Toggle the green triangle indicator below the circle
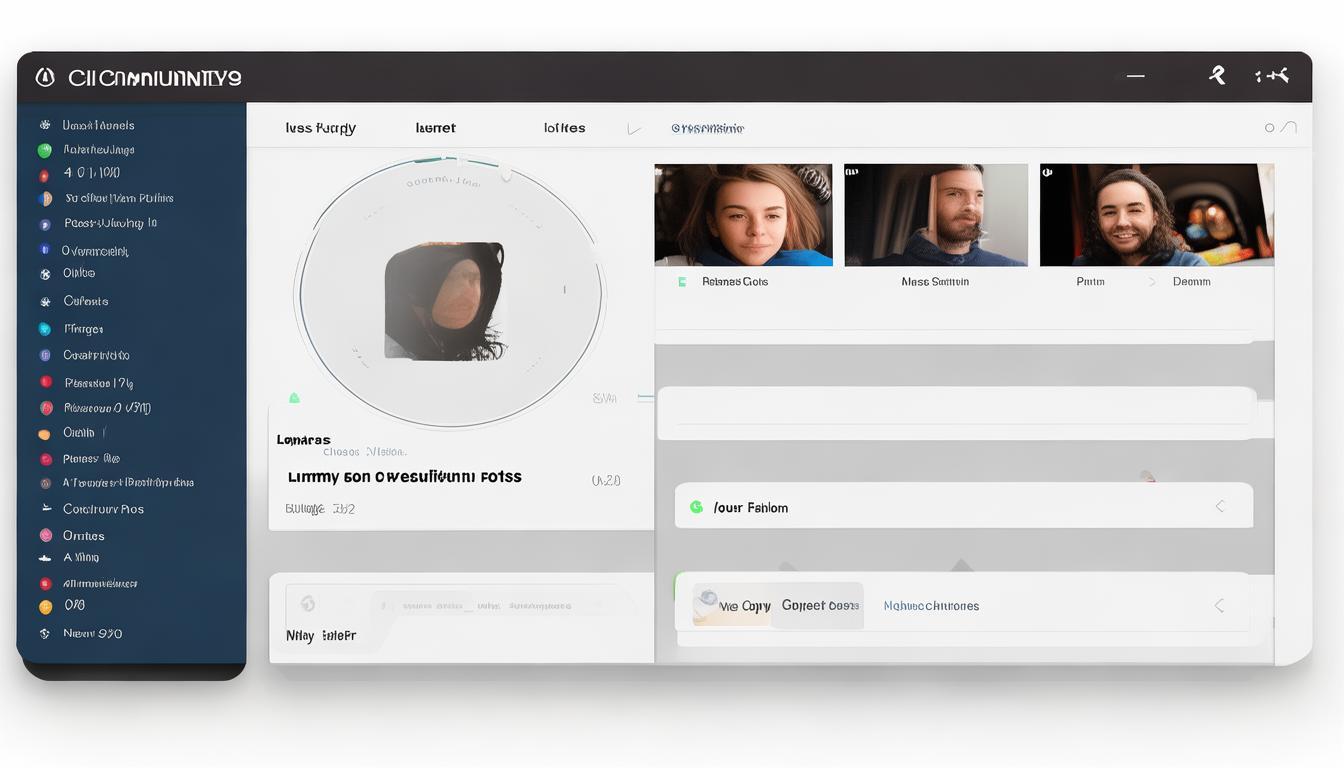 [x=294, y=398]
